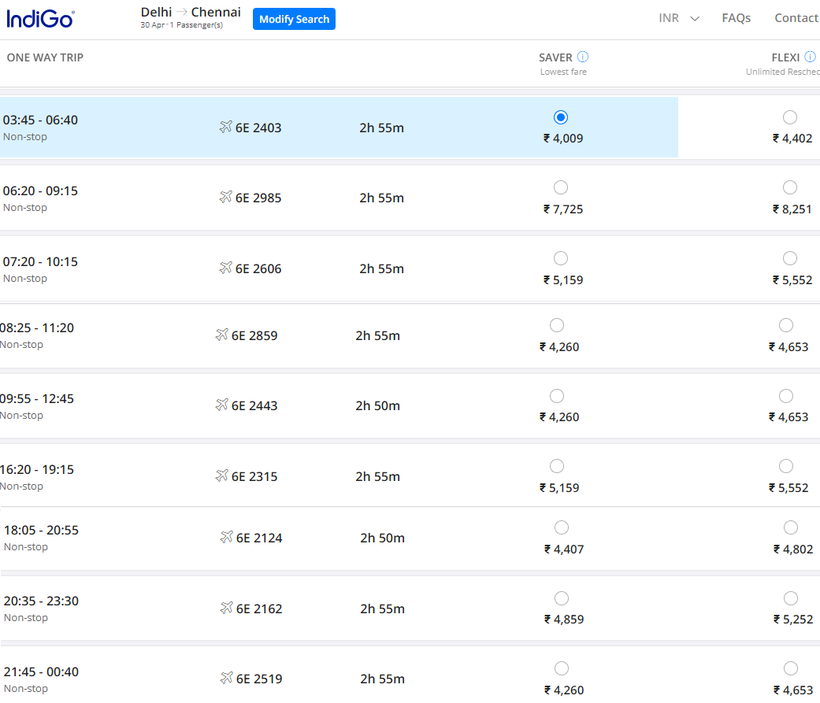
Task: Click the plane icon beside 6E 2606
Action: click(225, 268)
